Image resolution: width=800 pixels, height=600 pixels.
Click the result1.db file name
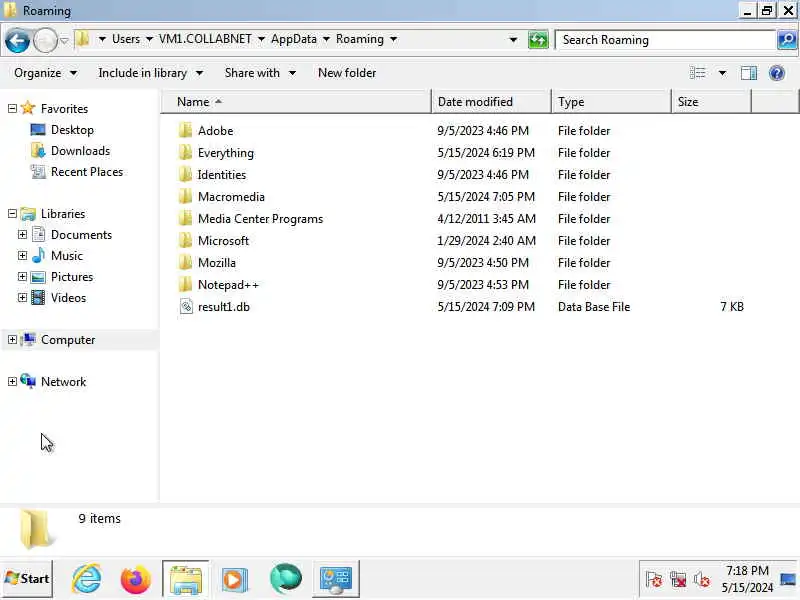point(223,307)
